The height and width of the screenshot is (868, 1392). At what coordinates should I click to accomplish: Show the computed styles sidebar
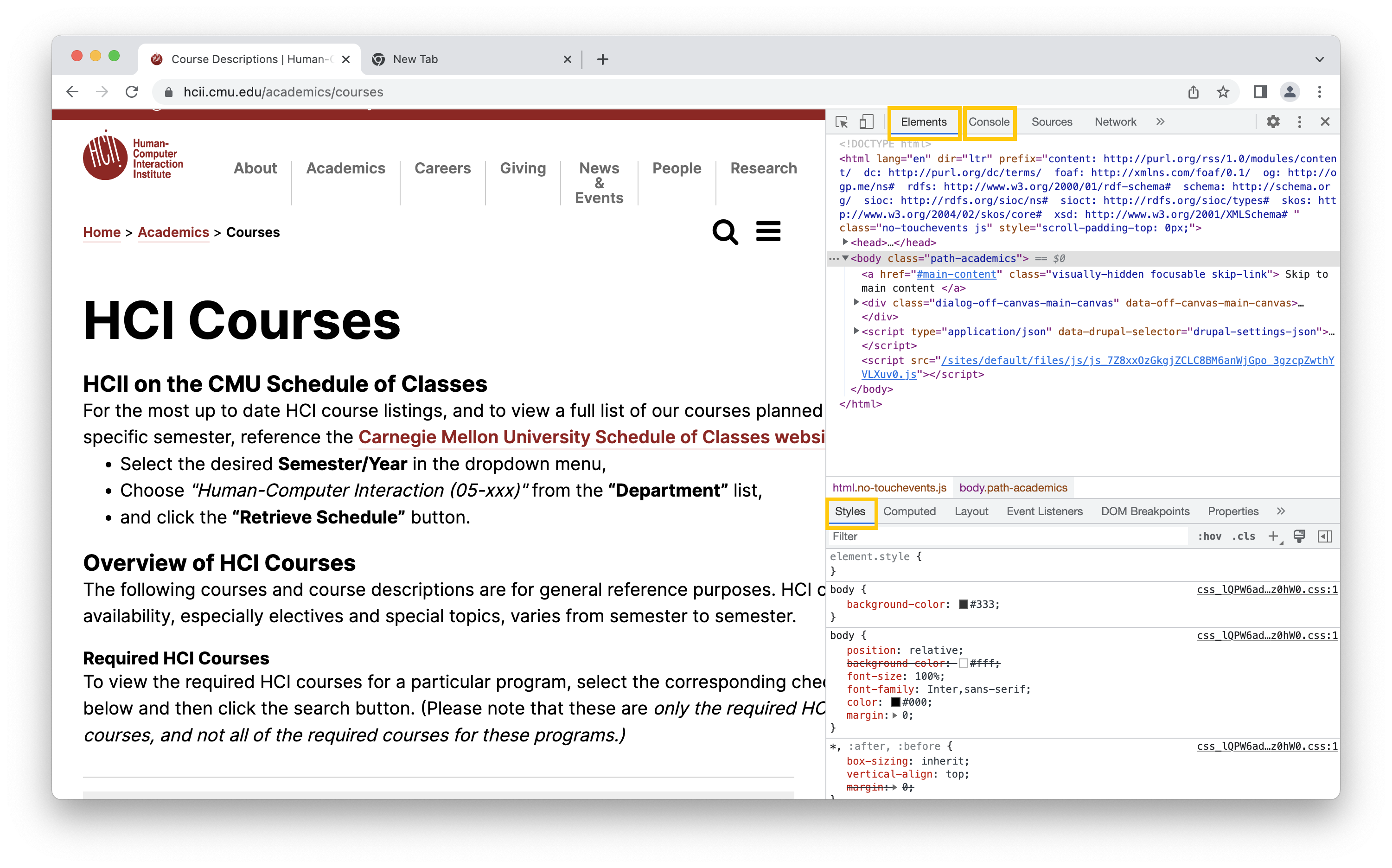[1324, 536]
